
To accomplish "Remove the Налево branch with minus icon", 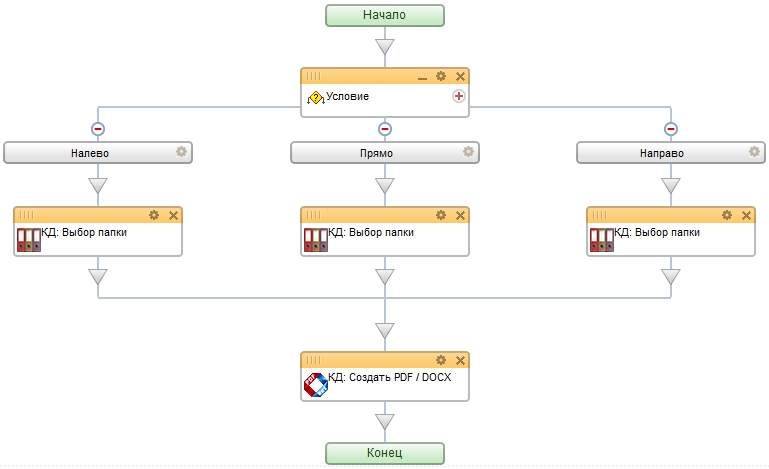I will point(98,128).
